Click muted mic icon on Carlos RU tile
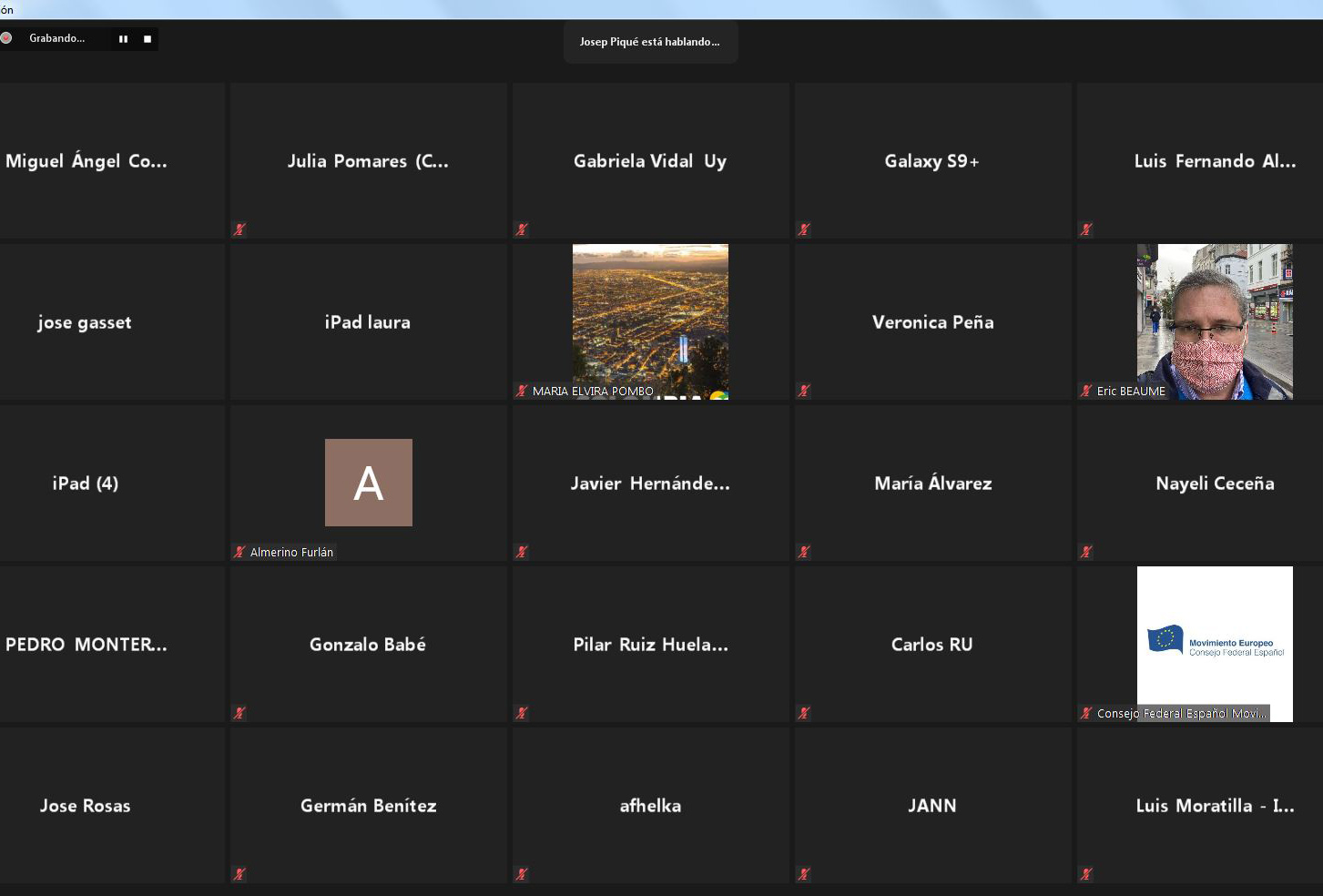The width and height of the screenshot is (1323, 896). pyautogui.click(x=804, y=713)
